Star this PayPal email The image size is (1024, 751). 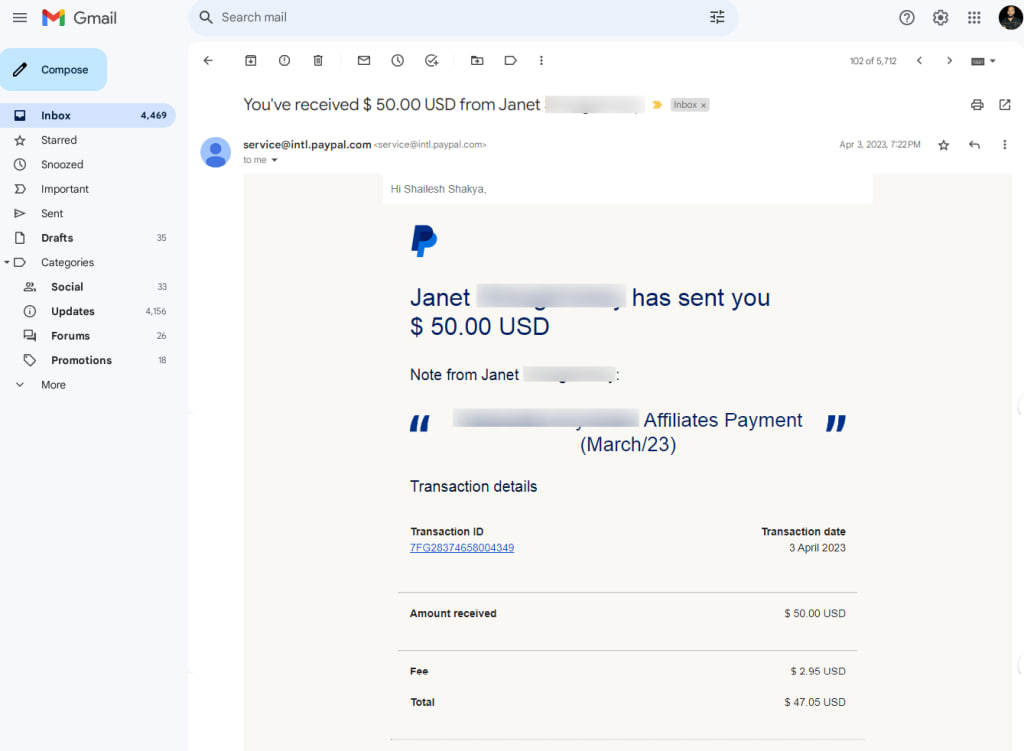[944, 145]
